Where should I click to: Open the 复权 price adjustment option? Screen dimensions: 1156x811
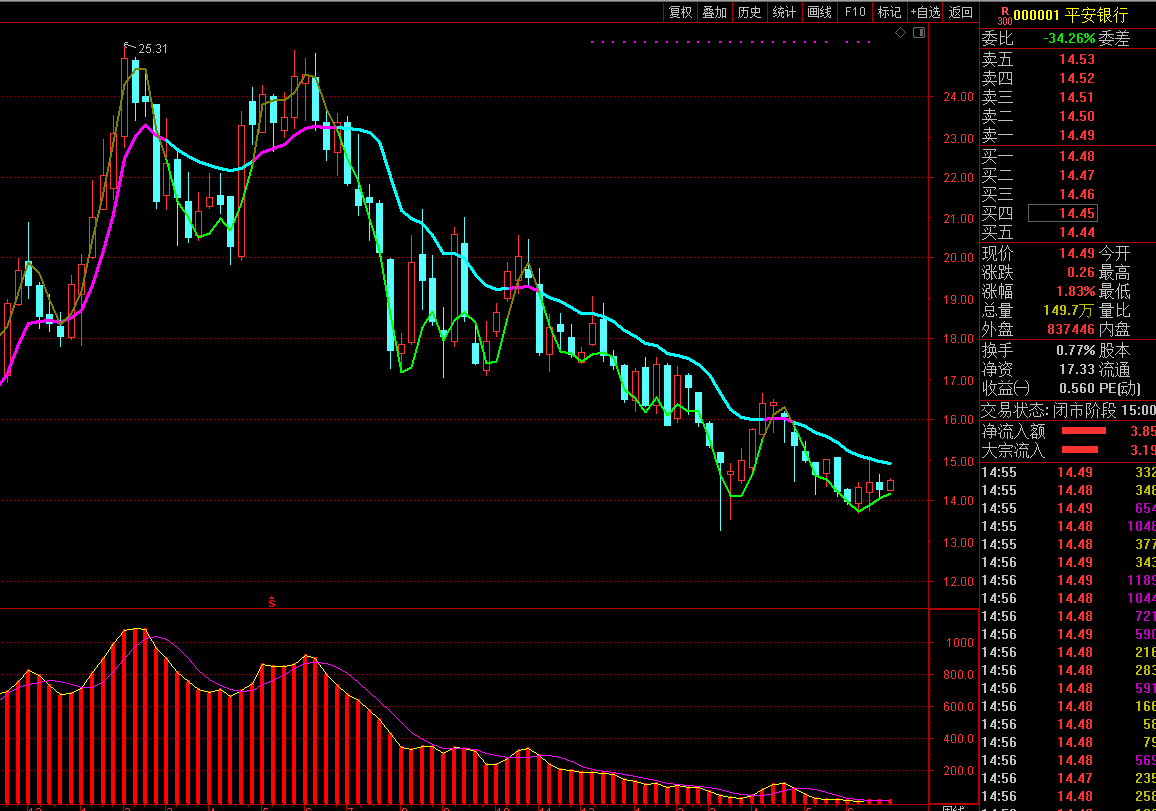point(680,12)
